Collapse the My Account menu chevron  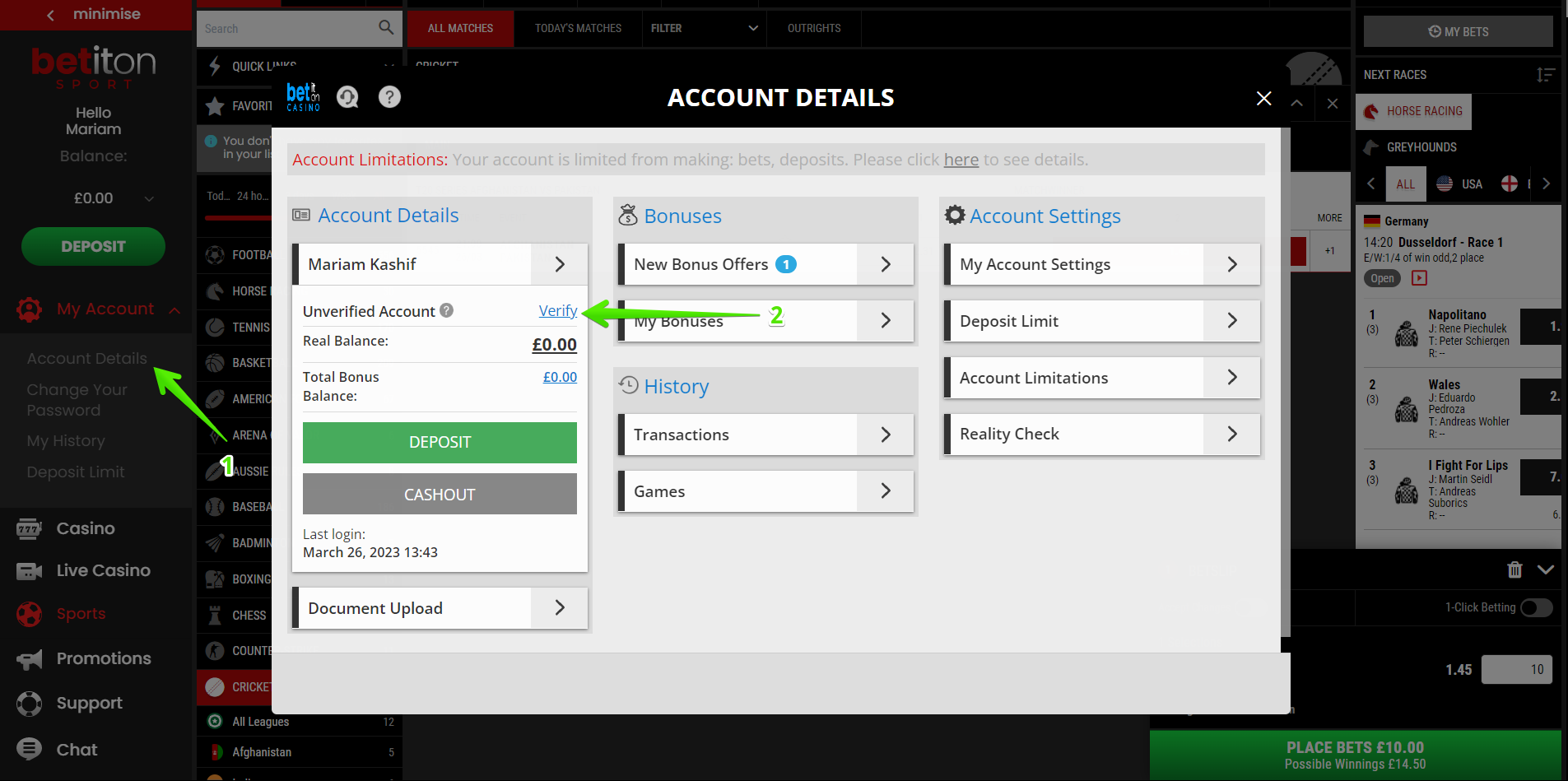(174, 310)
